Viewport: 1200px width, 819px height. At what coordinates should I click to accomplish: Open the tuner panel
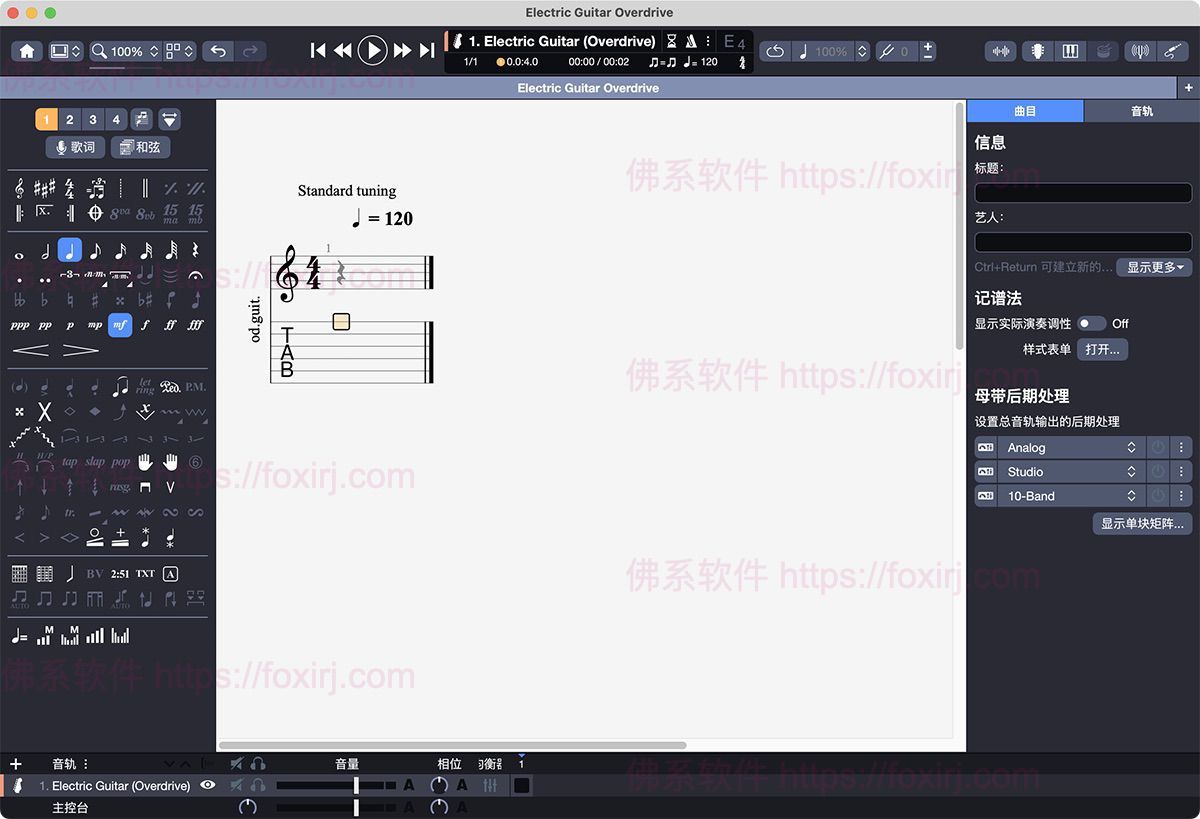[1140, 51]
